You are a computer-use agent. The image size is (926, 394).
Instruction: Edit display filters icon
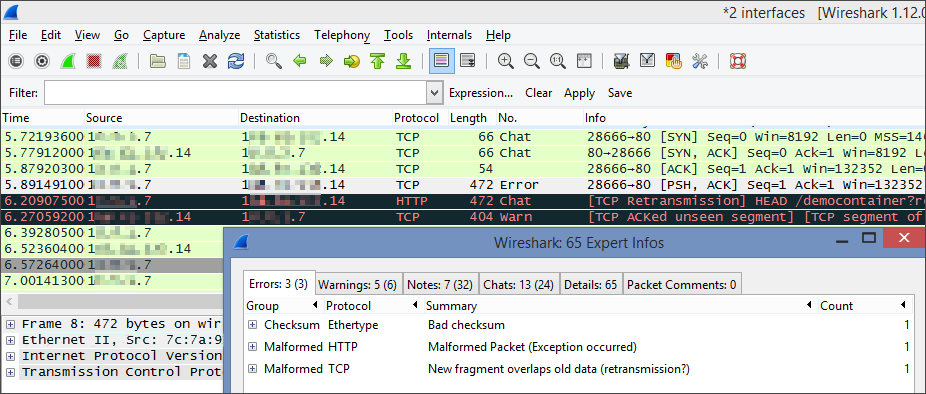pos(647,61)
